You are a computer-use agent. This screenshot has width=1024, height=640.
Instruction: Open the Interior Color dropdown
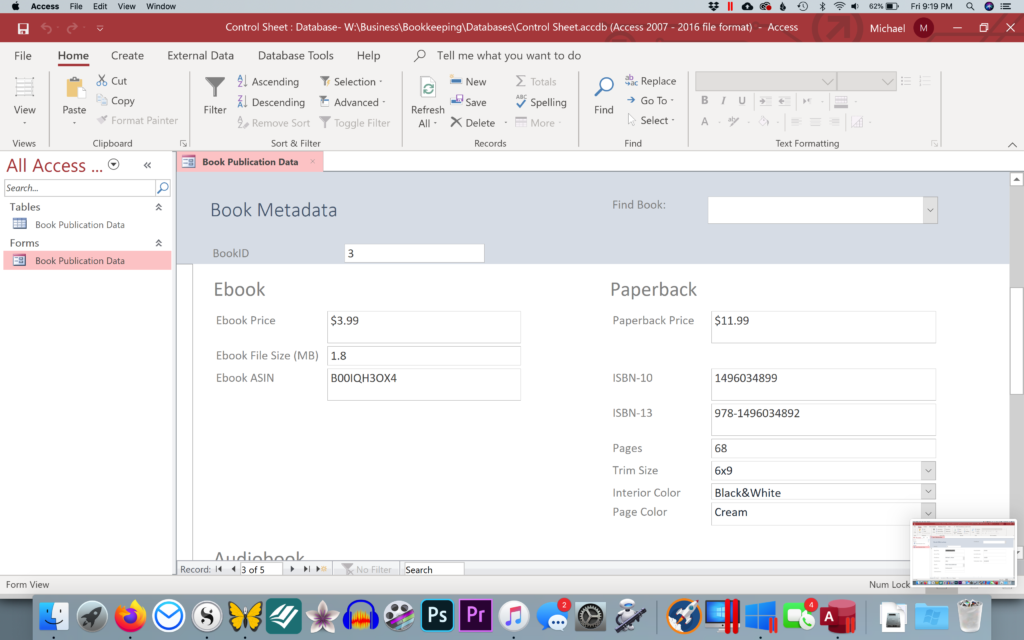(x=928, y=492)
